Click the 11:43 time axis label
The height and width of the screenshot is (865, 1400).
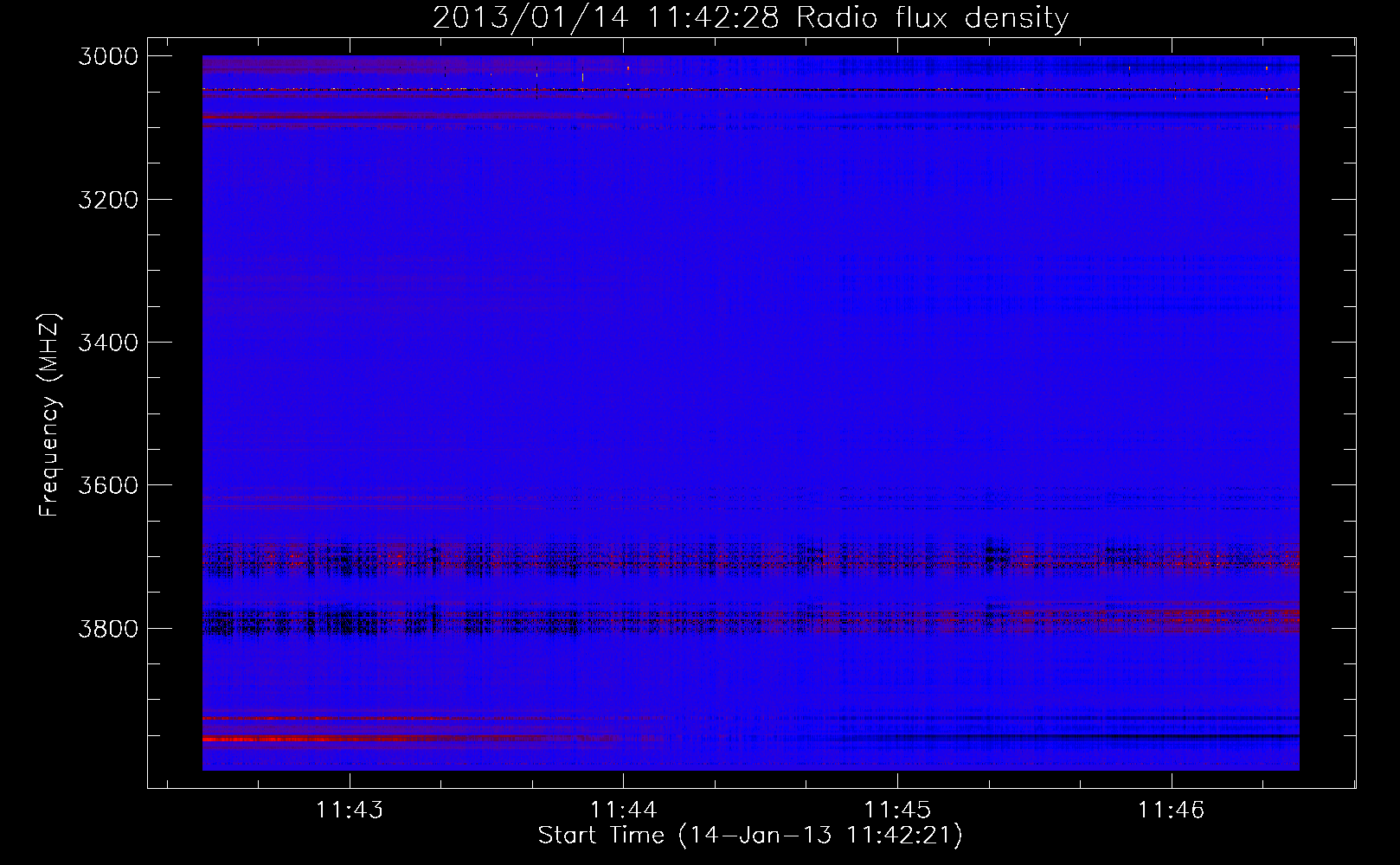(350, 811)
